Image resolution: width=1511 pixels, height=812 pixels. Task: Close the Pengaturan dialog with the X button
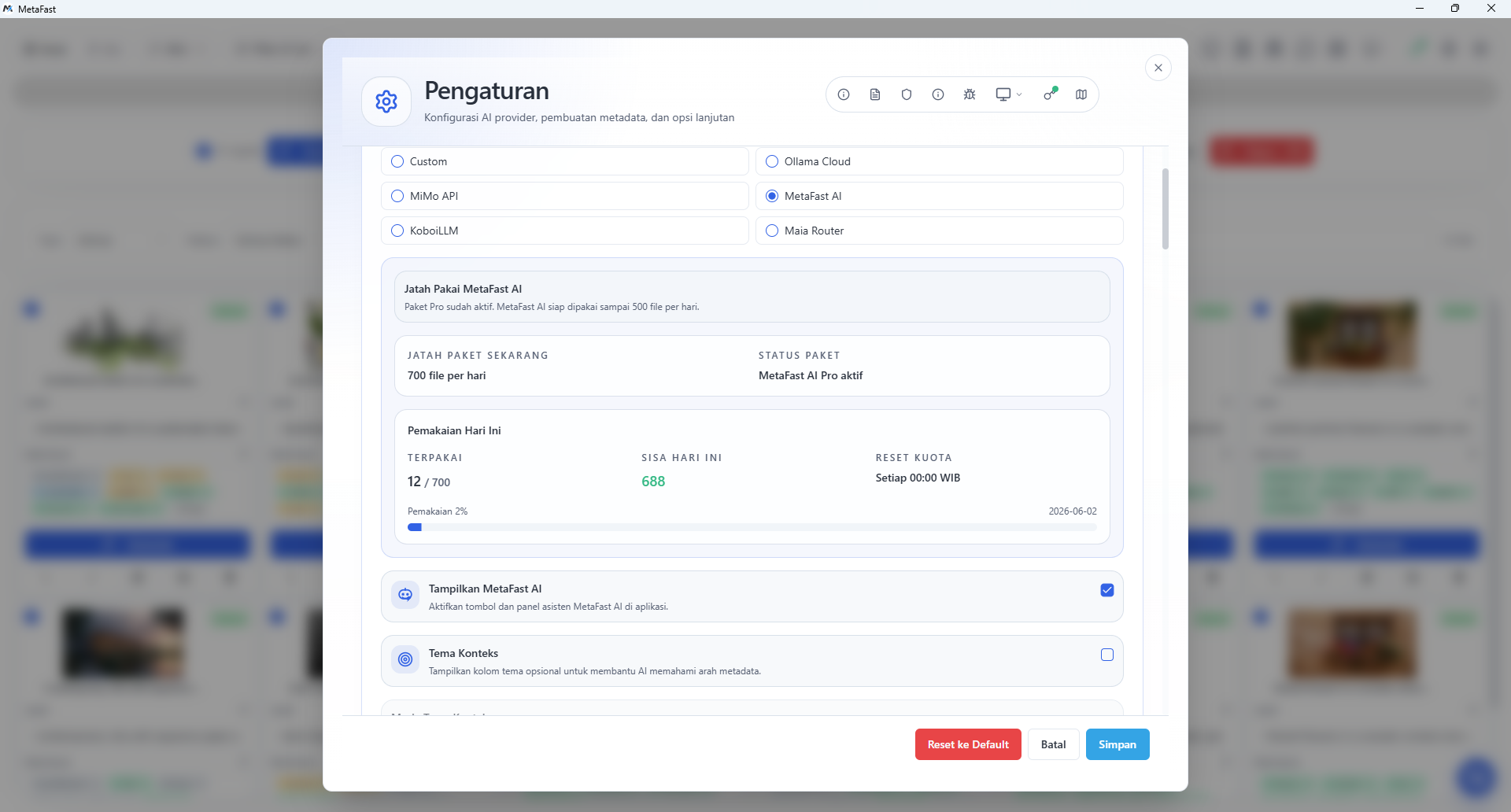coord(1158,68)
